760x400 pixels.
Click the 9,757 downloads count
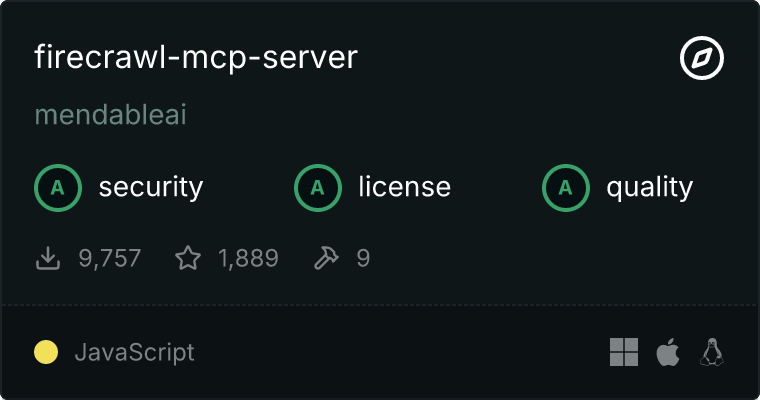tap(110, 258)
